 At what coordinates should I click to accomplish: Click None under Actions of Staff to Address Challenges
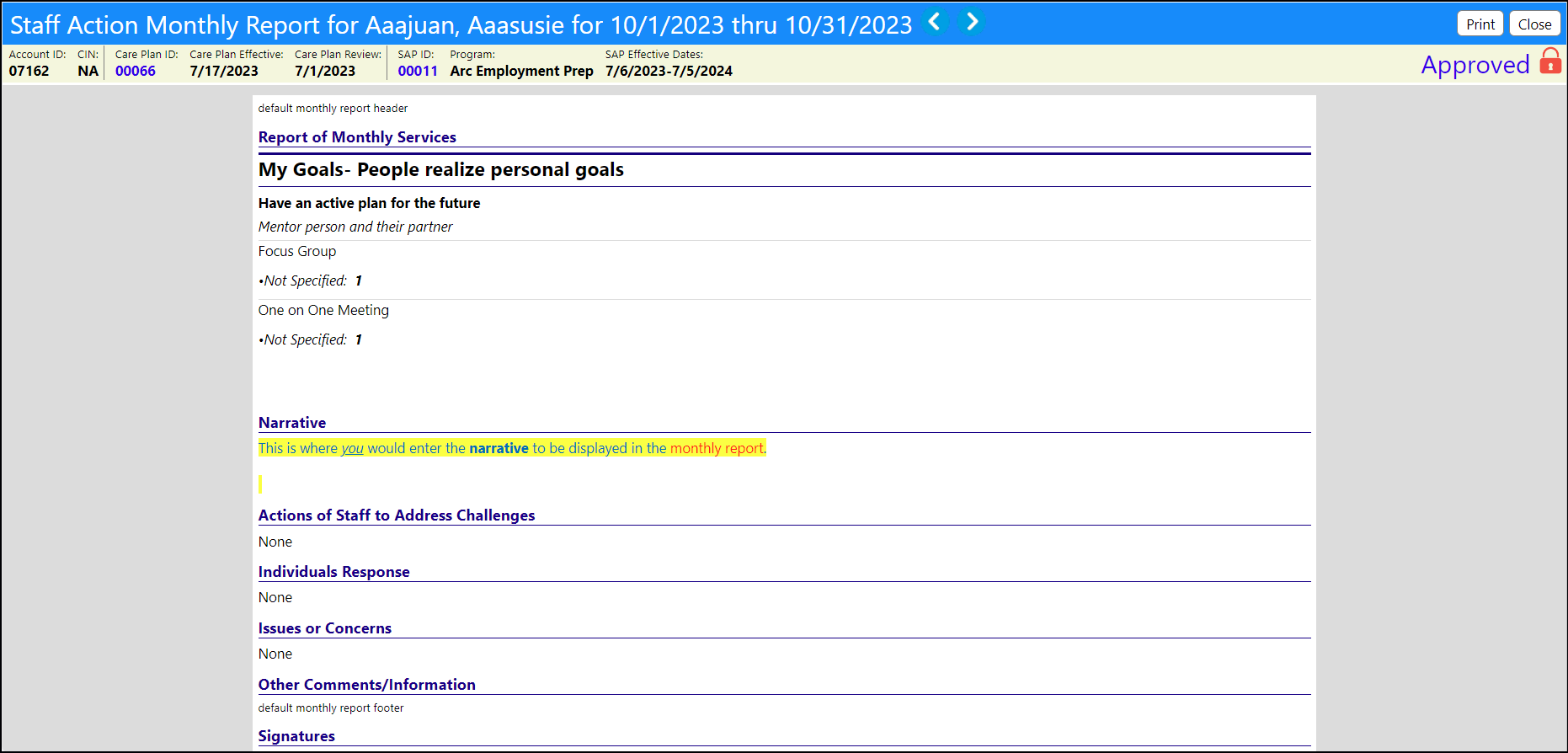click(x=275, y=542)
